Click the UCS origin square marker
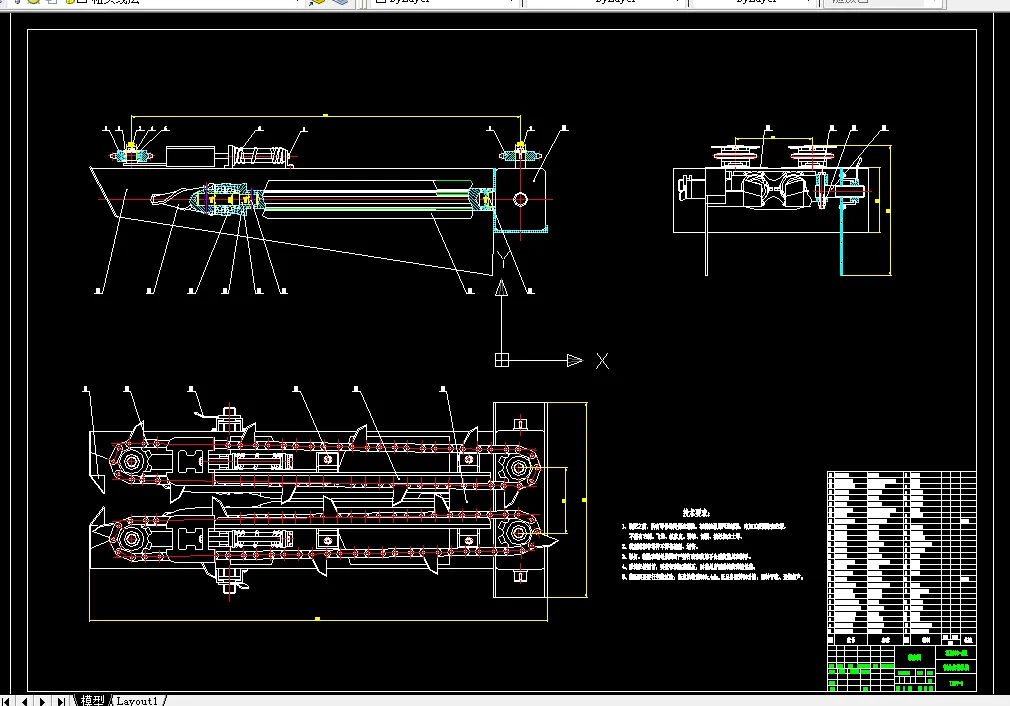 point(502,360)
